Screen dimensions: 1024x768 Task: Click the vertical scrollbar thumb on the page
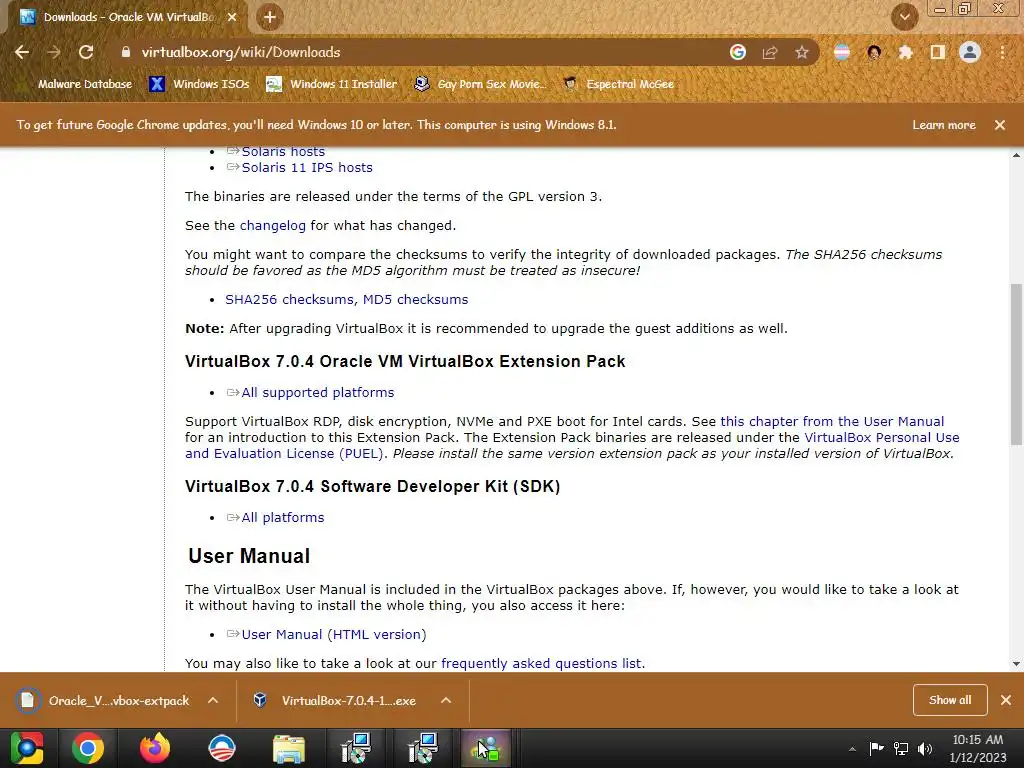tap(1016, 364)
